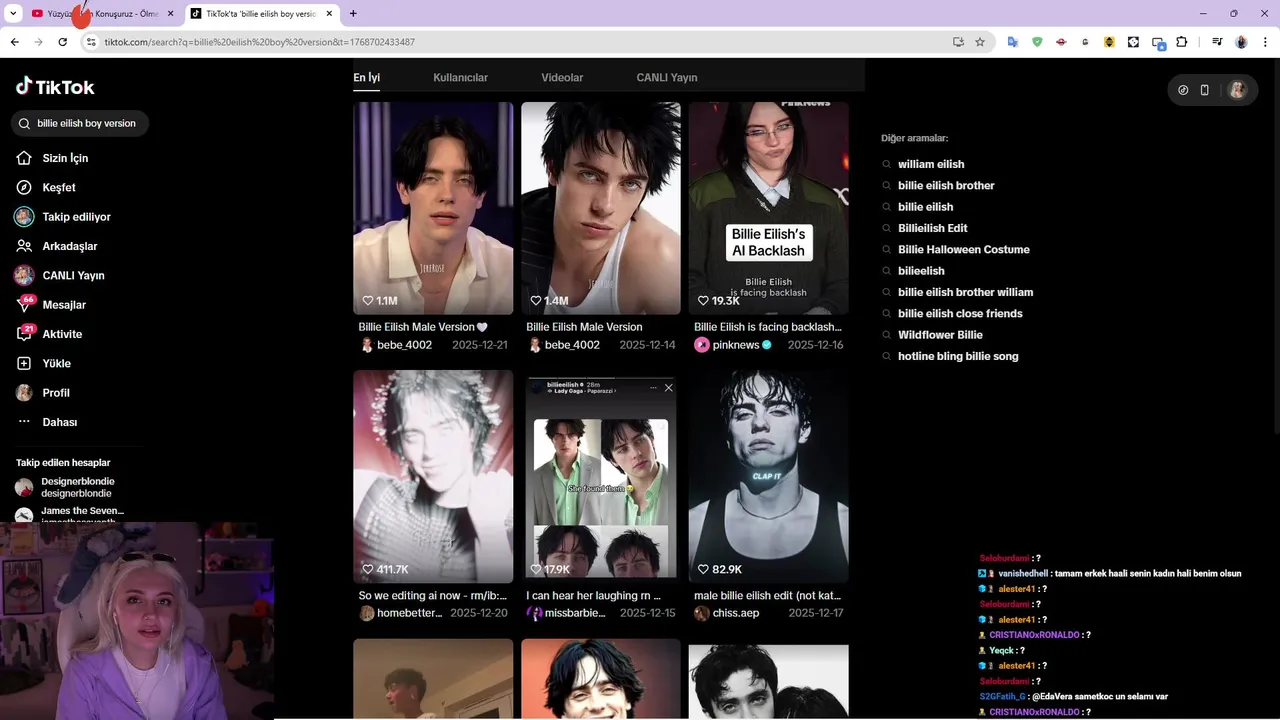1280x720 pixels.
Task: Switch to Kullanıcılar tab
Action: (460, 77)
